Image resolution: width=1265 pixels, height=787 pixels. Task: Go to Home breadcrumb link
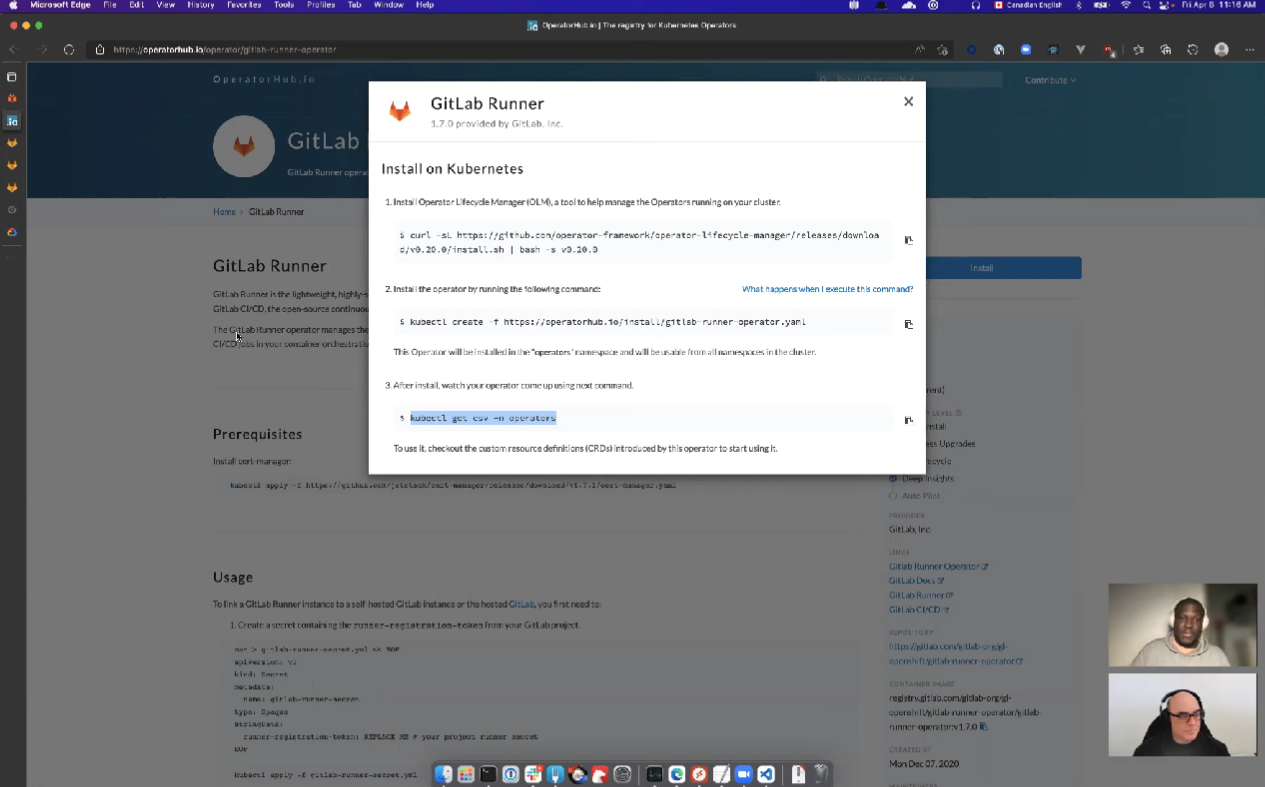click(x=224, y=212)
